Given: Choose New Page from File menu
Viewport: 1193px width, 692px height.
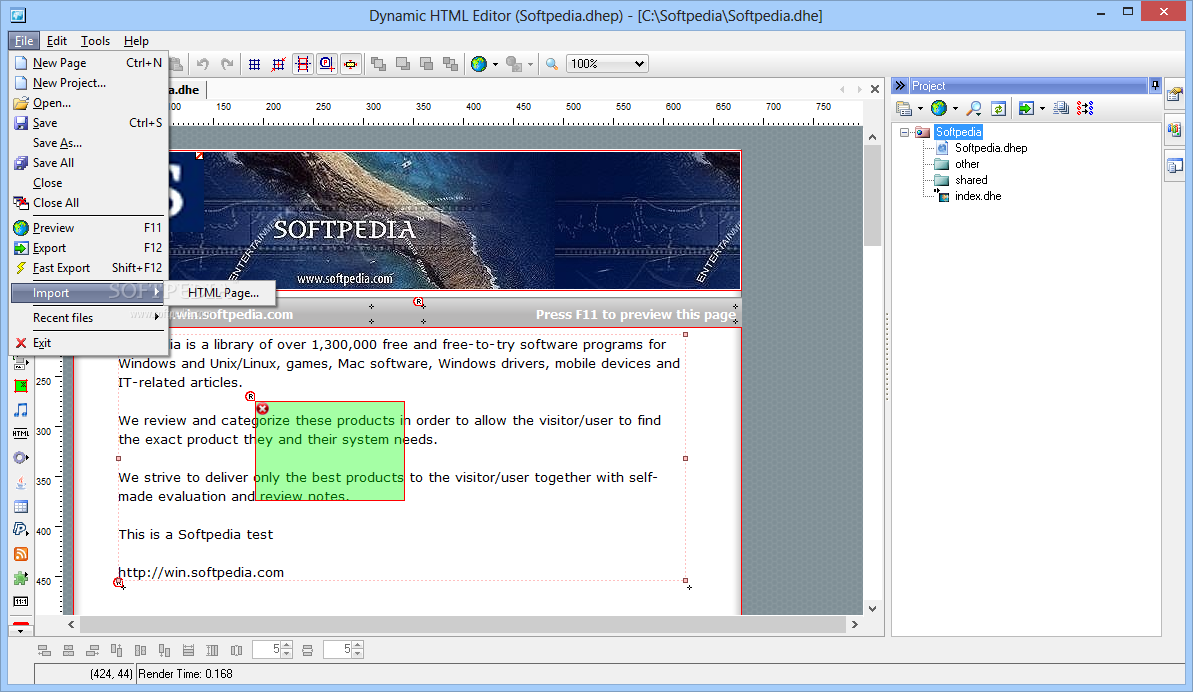Looking at the screenshot, I should pos(88,63).
